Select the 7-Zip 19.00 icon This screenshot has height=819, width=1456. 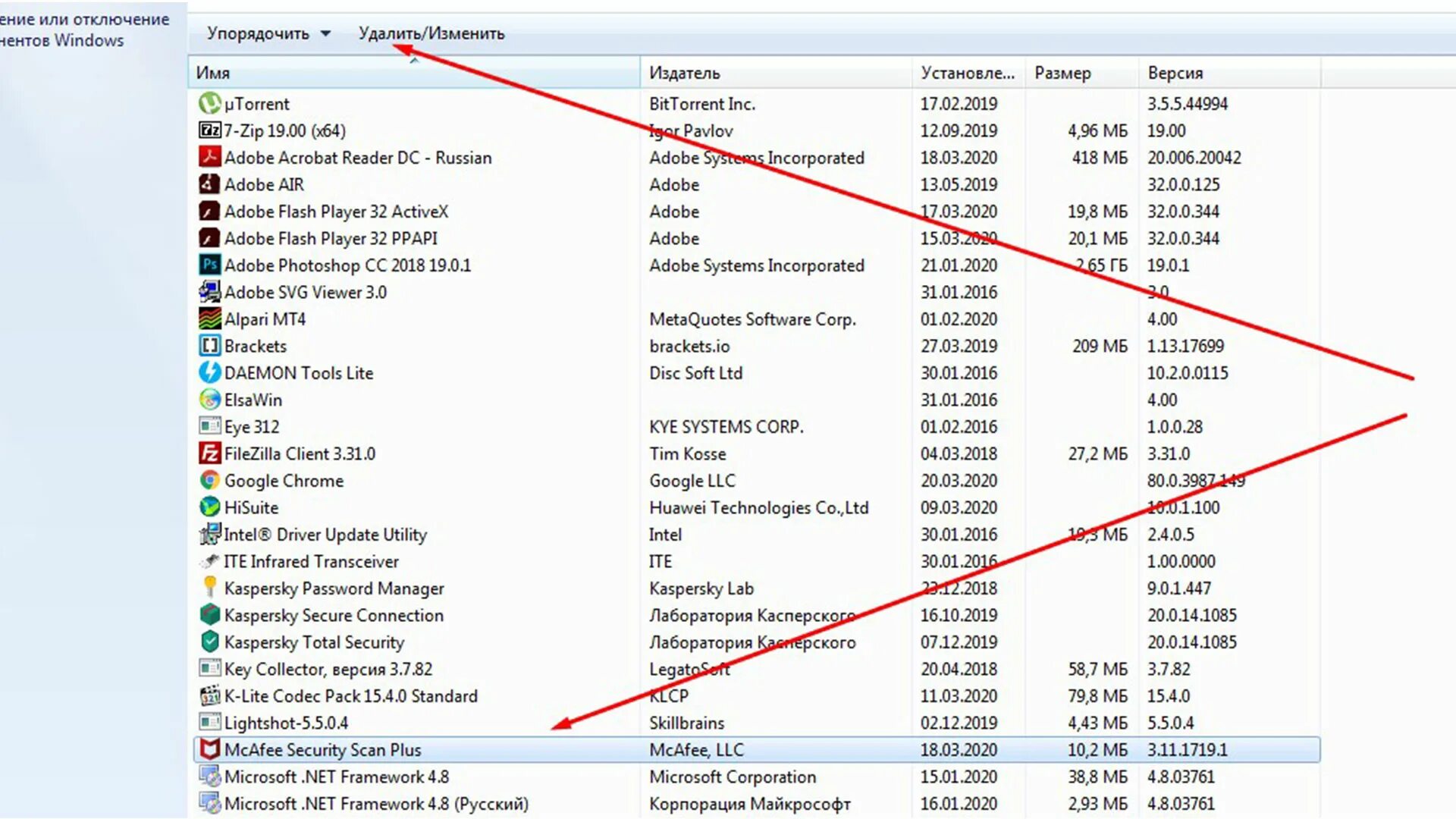coord(209,130)
